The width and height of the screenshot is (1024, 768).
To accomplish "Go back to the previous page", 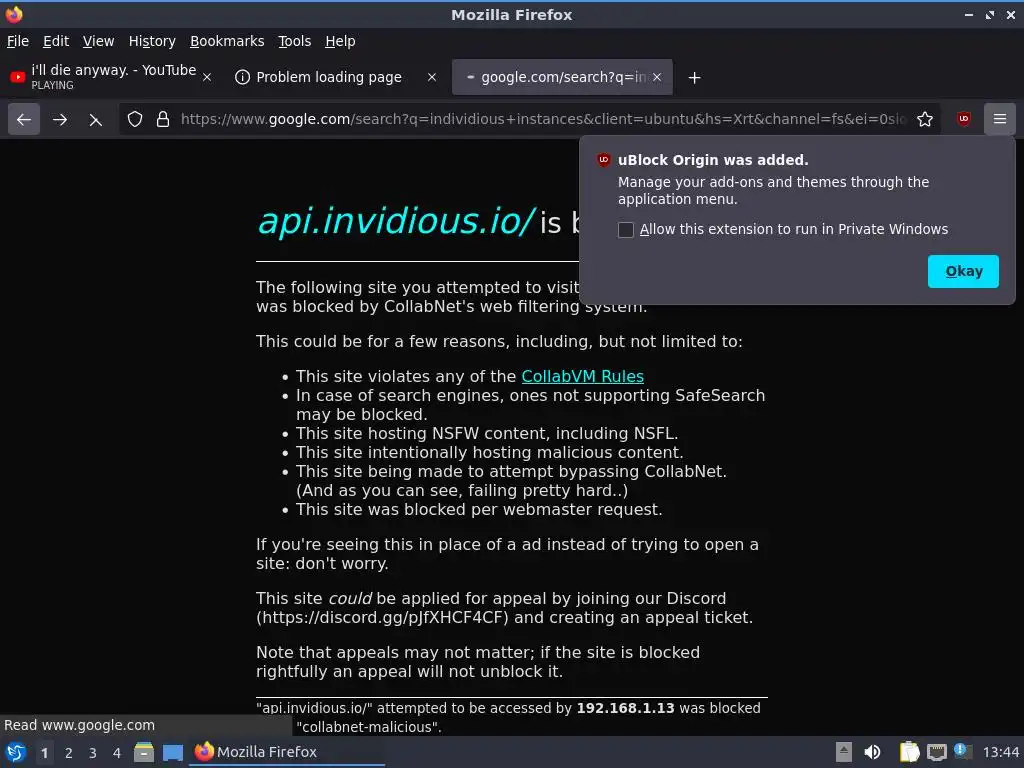I will point(24,119).
